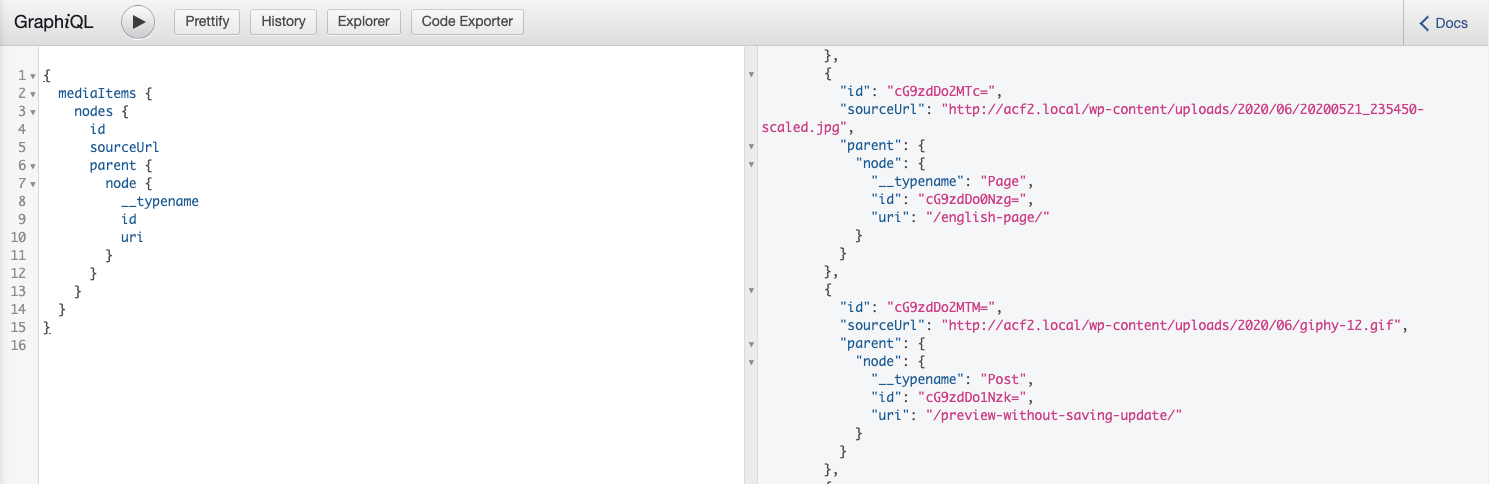Click the "Post" typename value

[1003, 379]
